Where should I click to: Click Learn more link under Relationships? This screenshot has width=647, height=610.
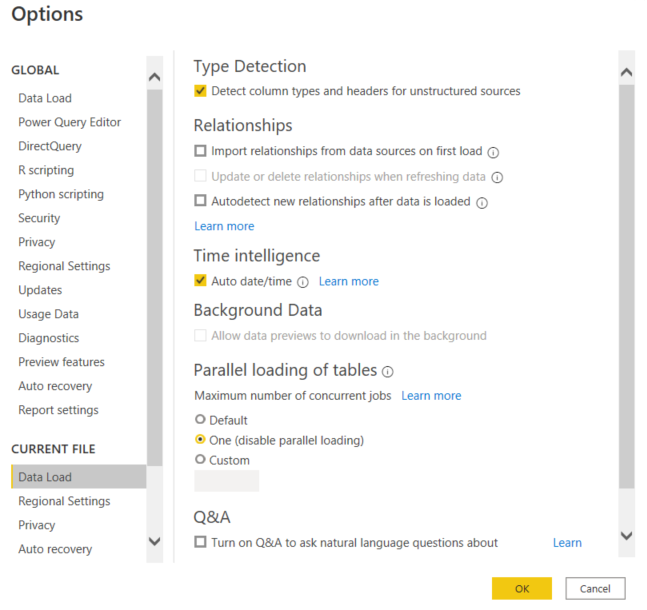pyautogui.click(x=224, y=226)
